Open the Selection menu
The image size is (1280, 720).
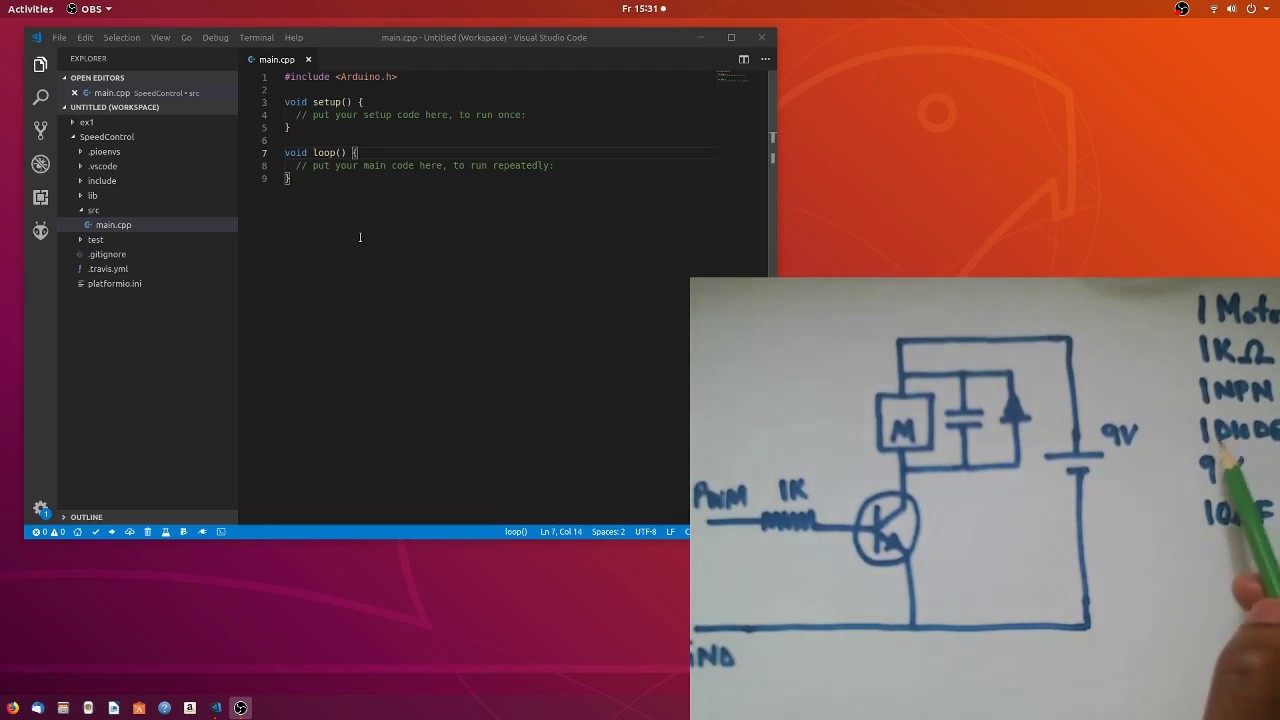[121, 38]
